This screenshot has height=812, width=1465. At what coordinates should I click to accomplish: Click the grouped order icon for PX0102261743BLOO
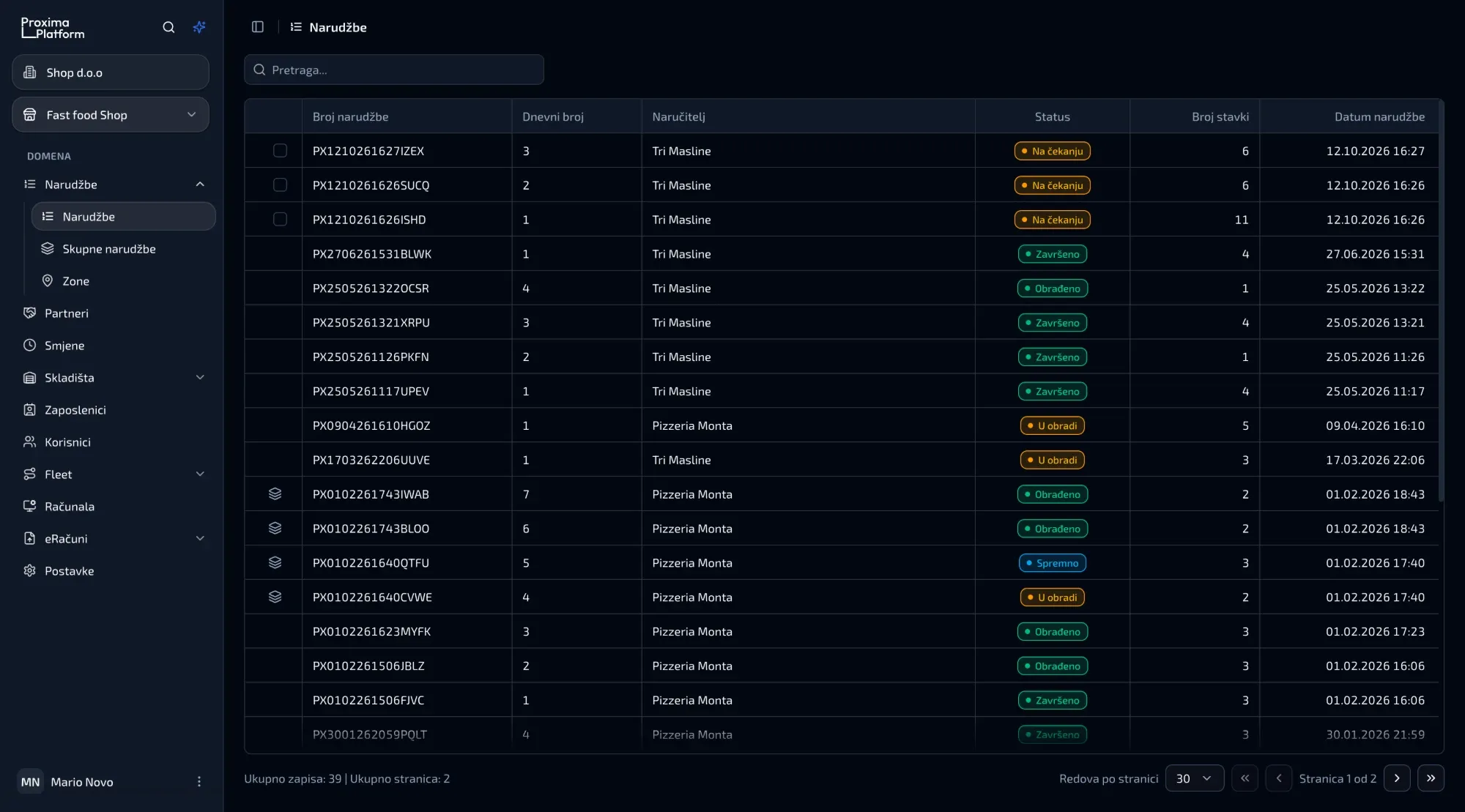(275, 529)
